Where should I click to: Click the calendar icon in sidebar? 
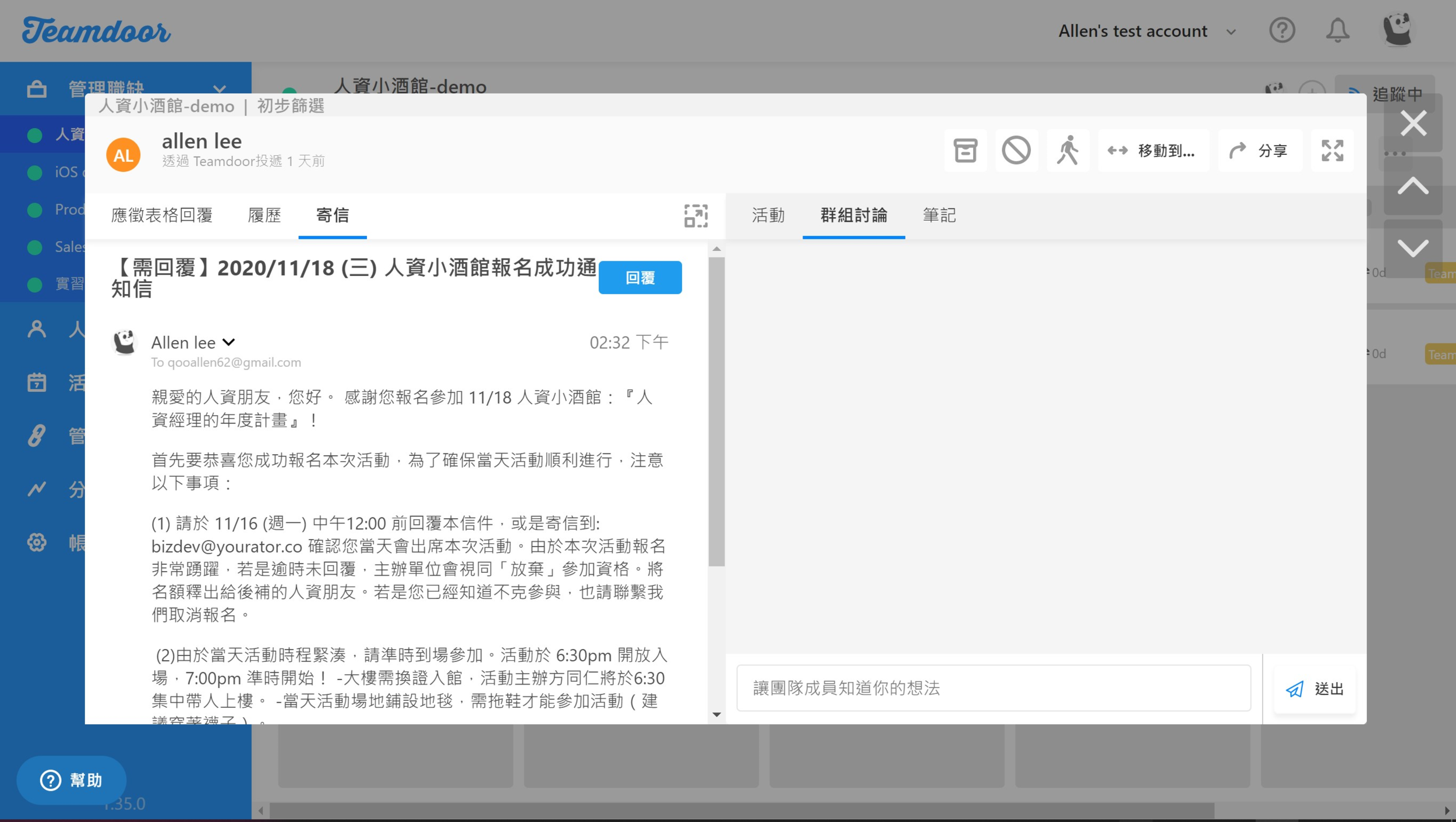[x=37, y=382]
